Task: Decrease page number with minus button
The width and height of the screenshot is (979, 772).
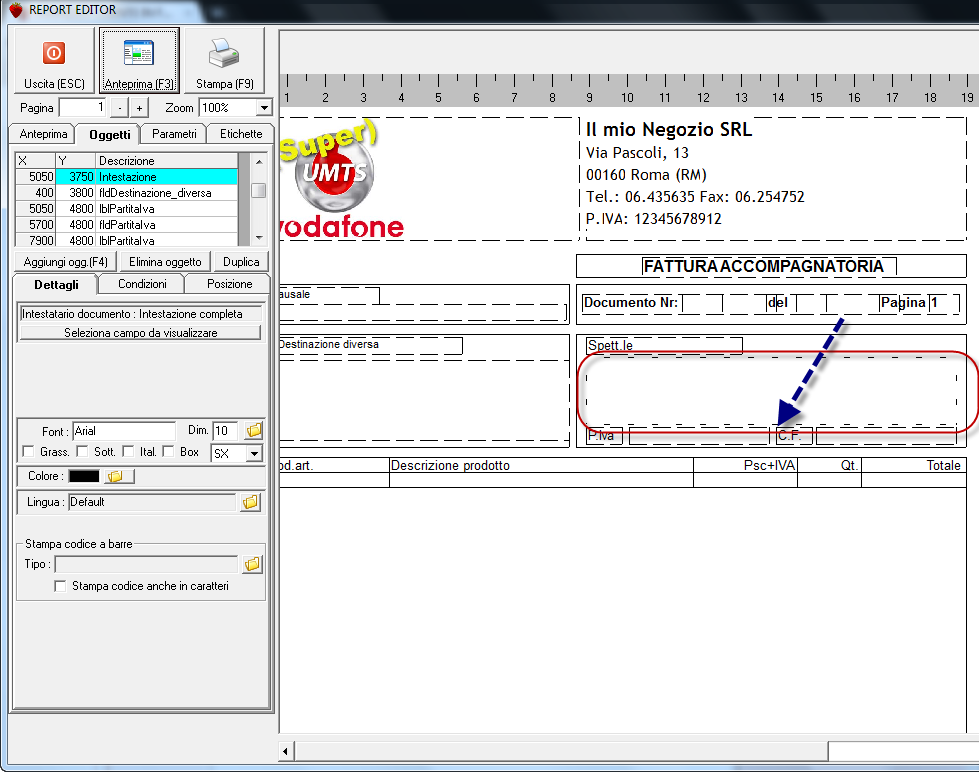Action: point(120,108)
